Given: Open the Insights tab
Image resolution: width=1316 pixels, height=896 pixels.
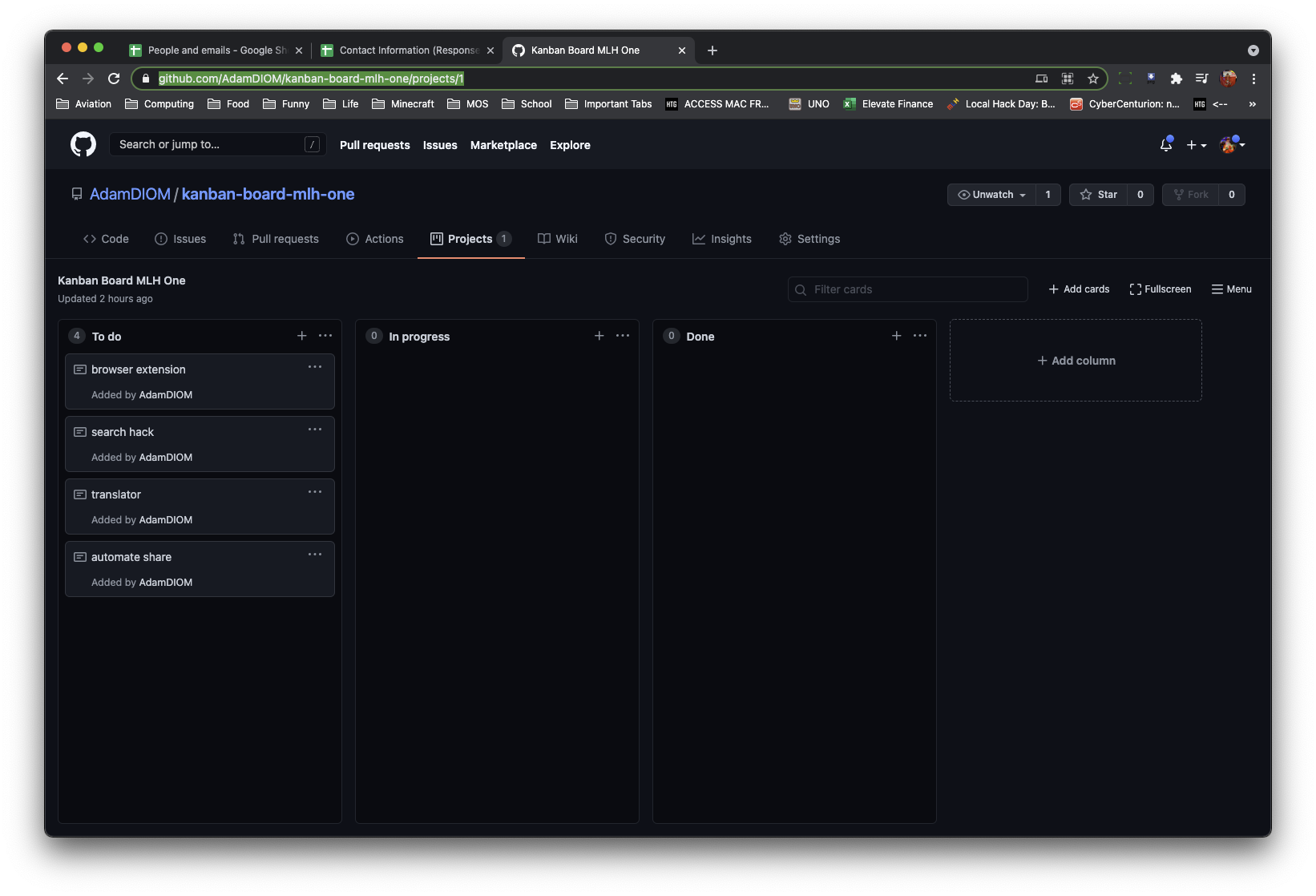Looking at the screenshot, I should (x=722, y=239).
